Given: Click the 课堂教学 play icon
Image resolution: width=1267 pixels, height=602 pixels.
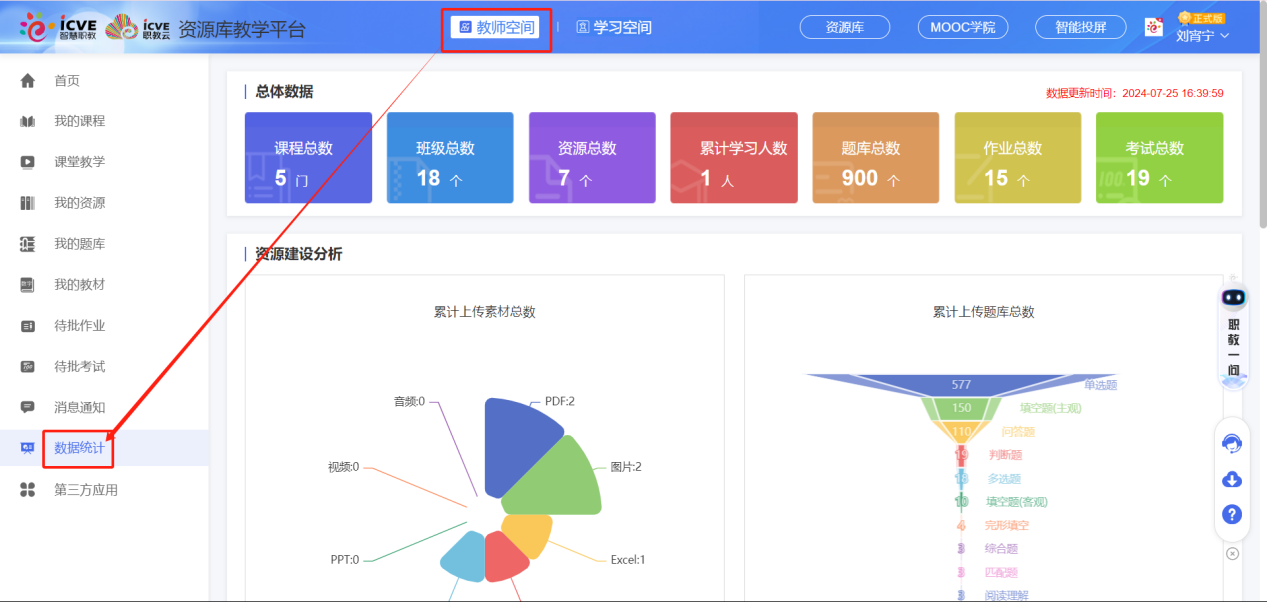Looking at the screenshot, I should (28, 162).
